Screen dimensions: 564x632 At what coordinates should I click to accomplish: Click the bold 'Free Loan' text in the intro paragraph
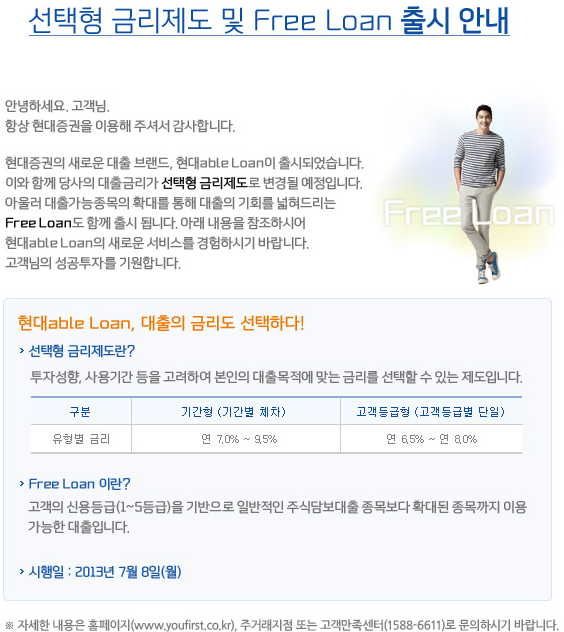(38, 222)
